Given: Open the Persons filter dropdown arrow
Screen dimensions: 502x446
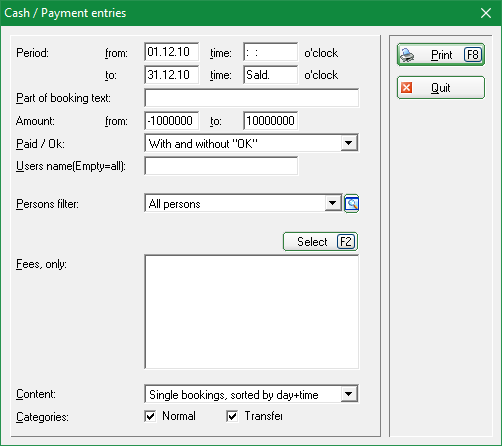Looking at the screenshot, I should tap(332, 203).
